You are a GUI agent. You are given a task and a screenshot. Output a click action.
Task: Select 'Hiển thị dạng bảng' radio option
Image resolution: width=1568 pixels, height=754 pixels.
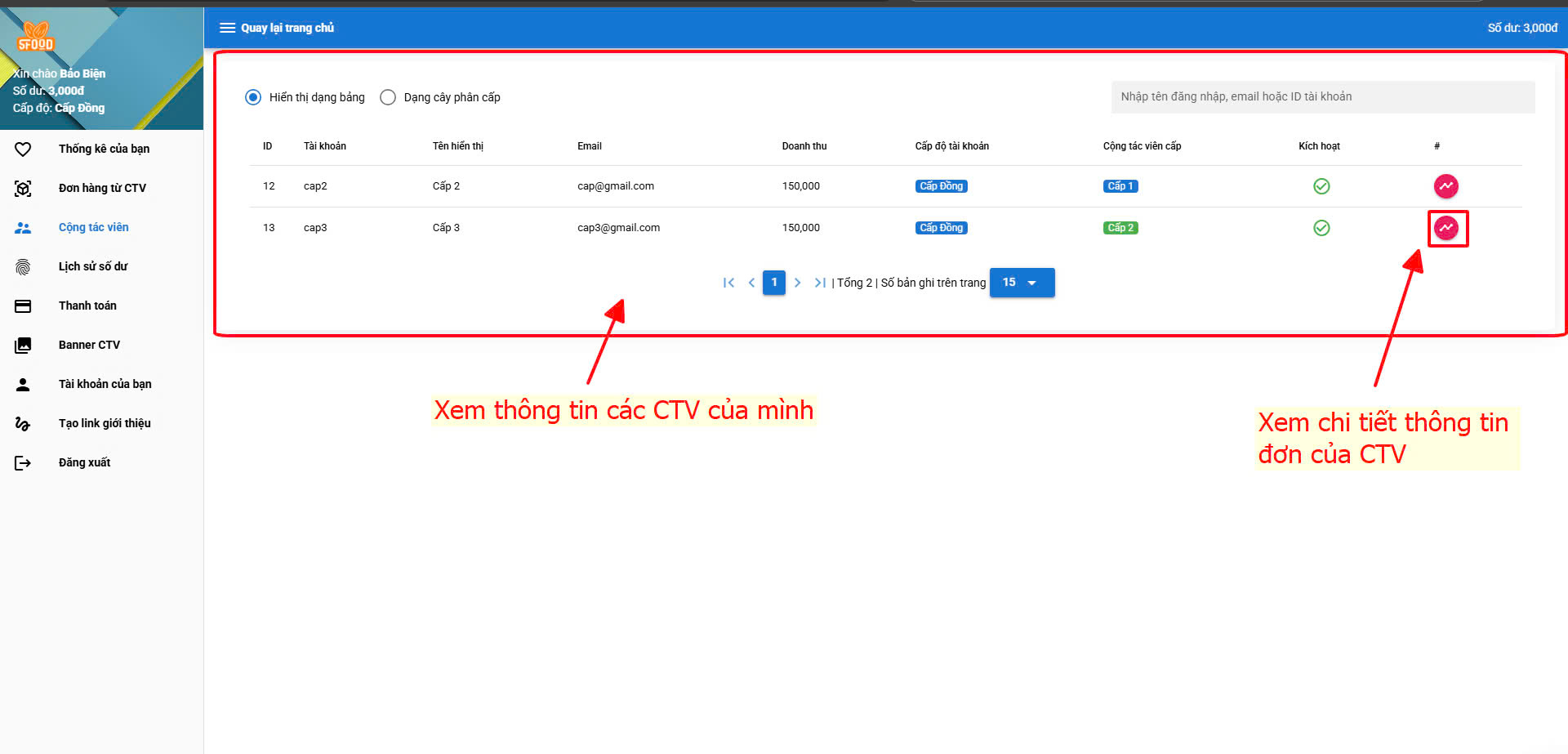(x=253, y=97)
